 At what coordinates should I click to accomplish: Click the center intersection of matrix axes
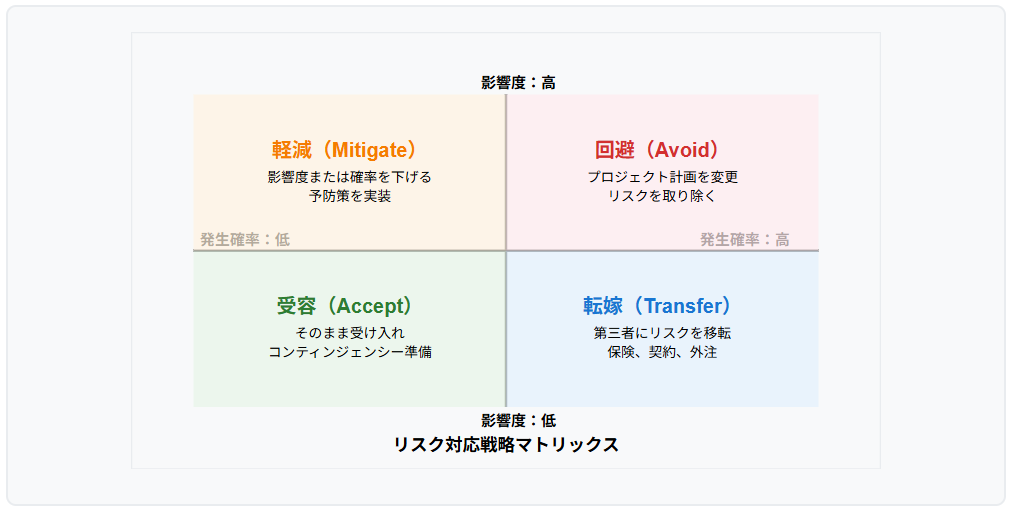click(506, 250)
